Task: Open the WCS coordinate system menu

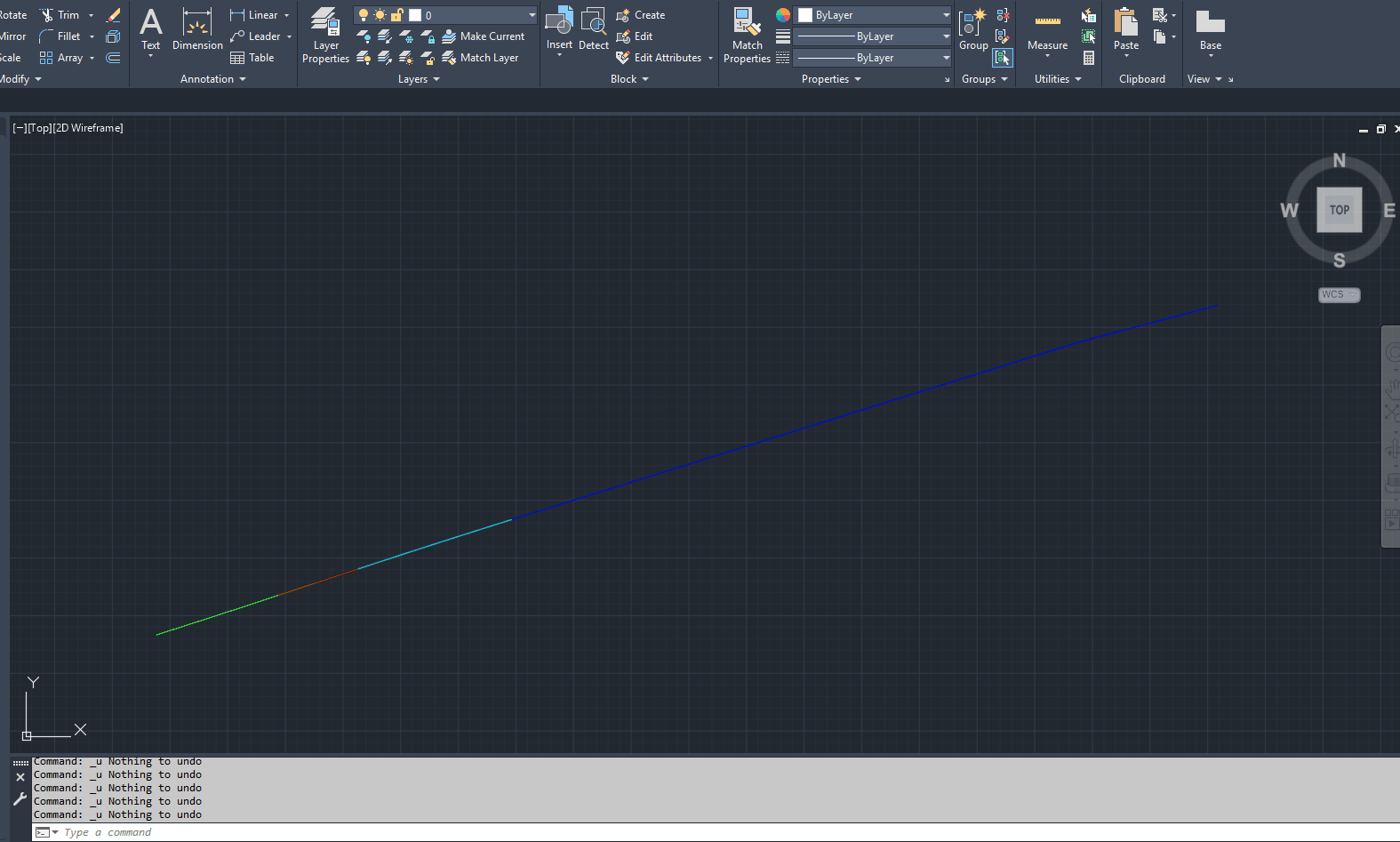Action: [x=1339, y=294]
